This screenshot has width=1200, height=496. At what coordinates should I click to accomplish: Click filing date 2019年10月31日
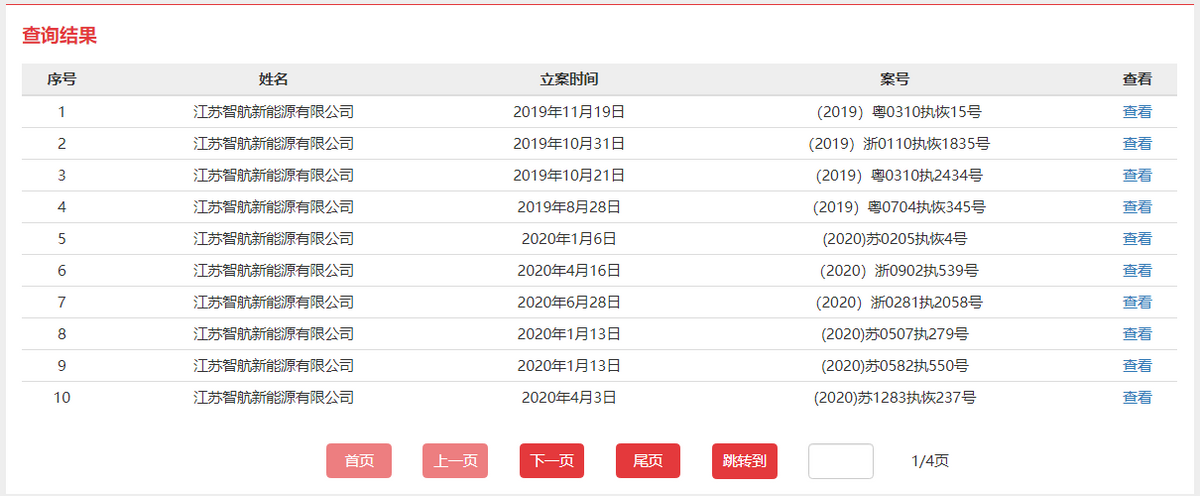[569, 144]
